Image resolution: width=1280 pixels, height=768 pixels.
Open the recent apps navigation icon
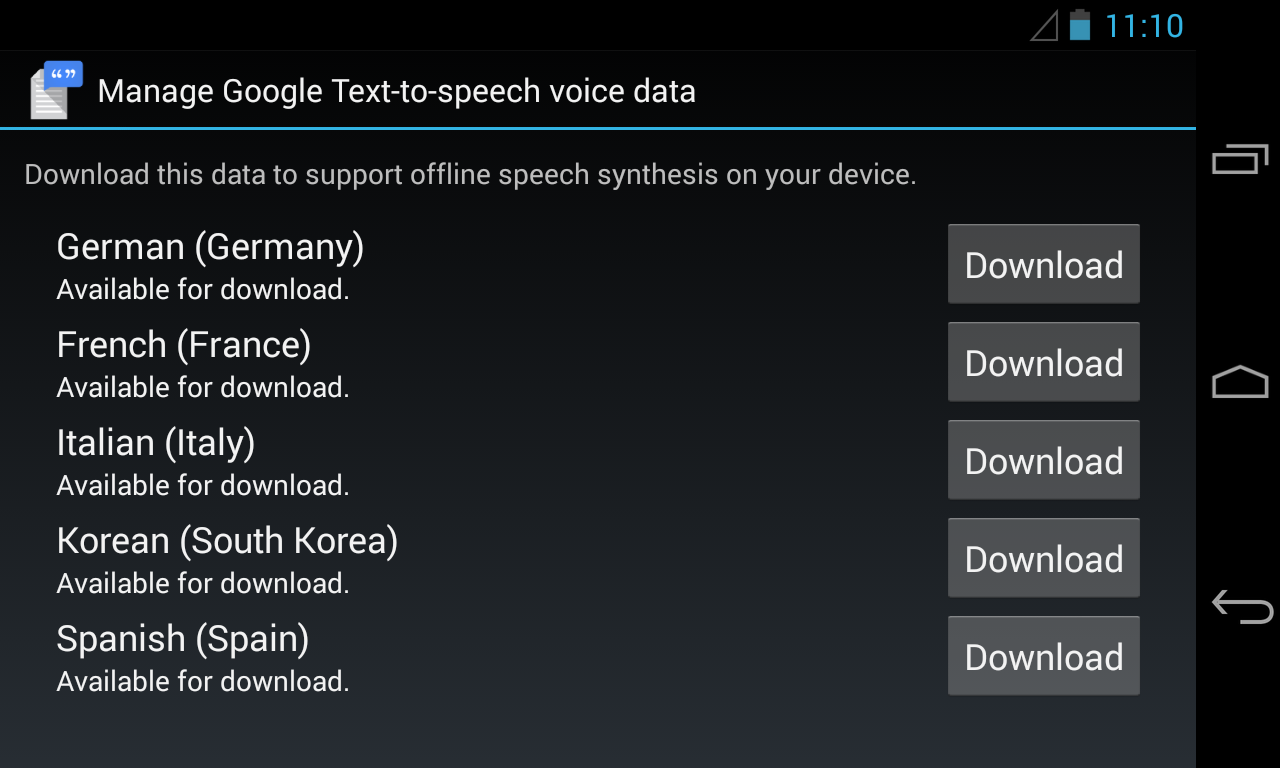1240,159
